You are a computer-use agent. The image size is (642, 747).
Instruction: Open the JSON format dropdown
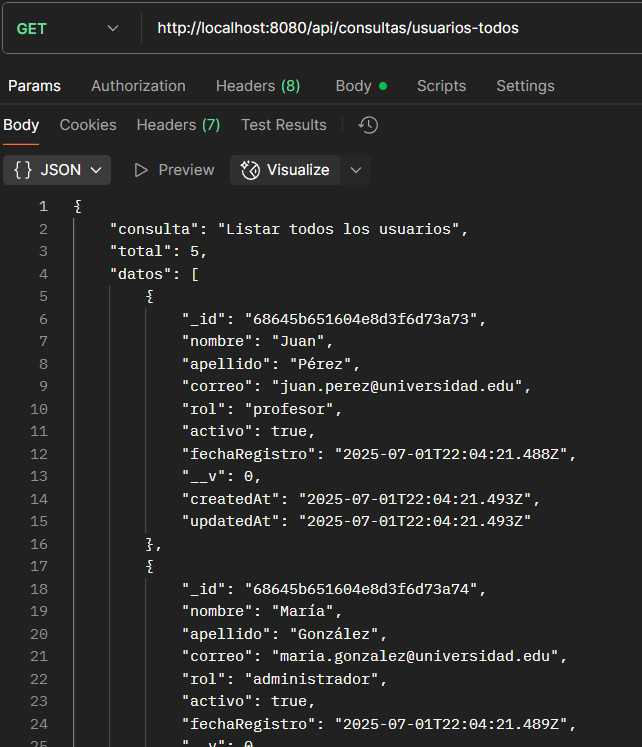pos(57,170)
